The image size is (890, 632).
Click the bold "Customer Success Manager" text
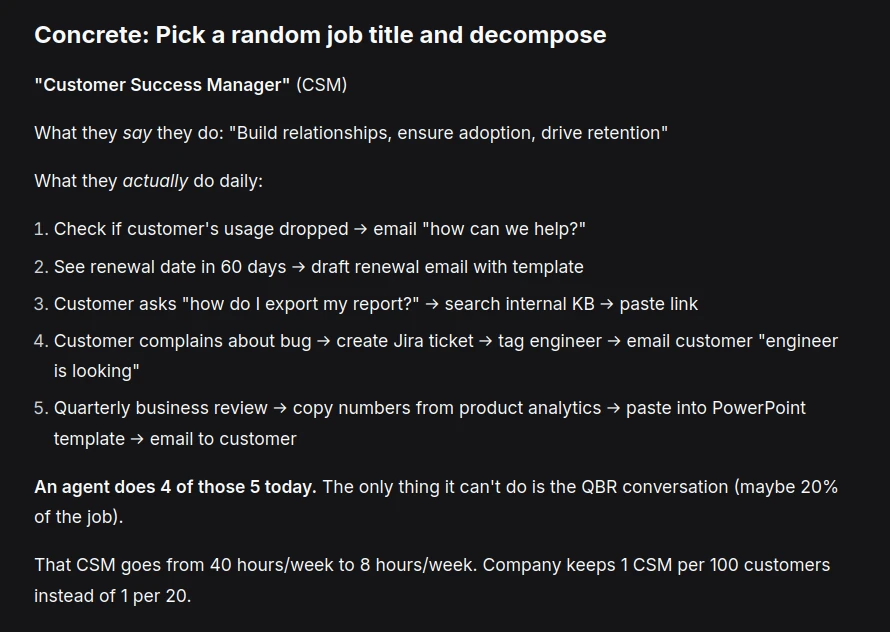162,85
